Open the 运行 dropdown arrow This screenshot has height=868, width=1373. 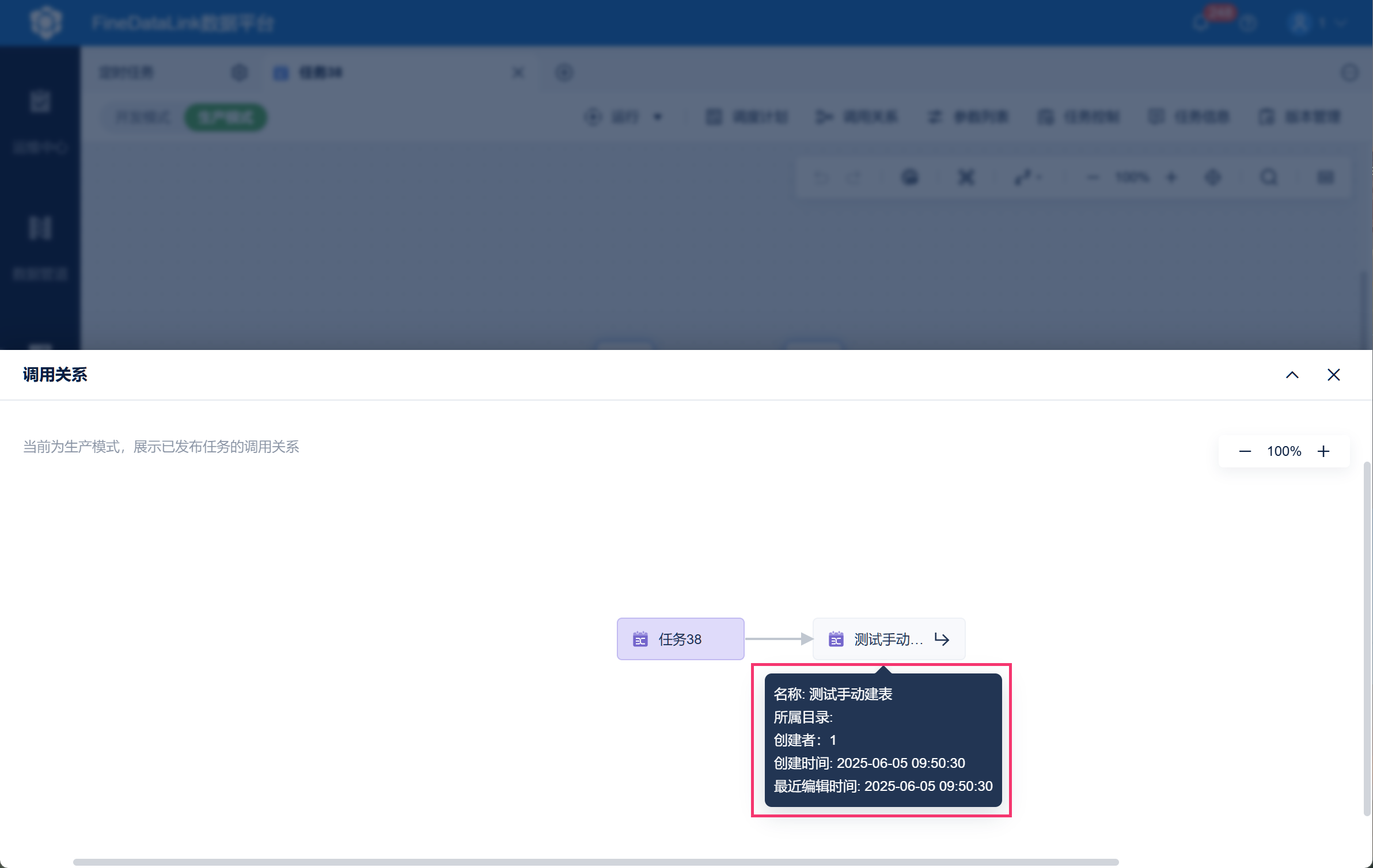pos(658,117)
